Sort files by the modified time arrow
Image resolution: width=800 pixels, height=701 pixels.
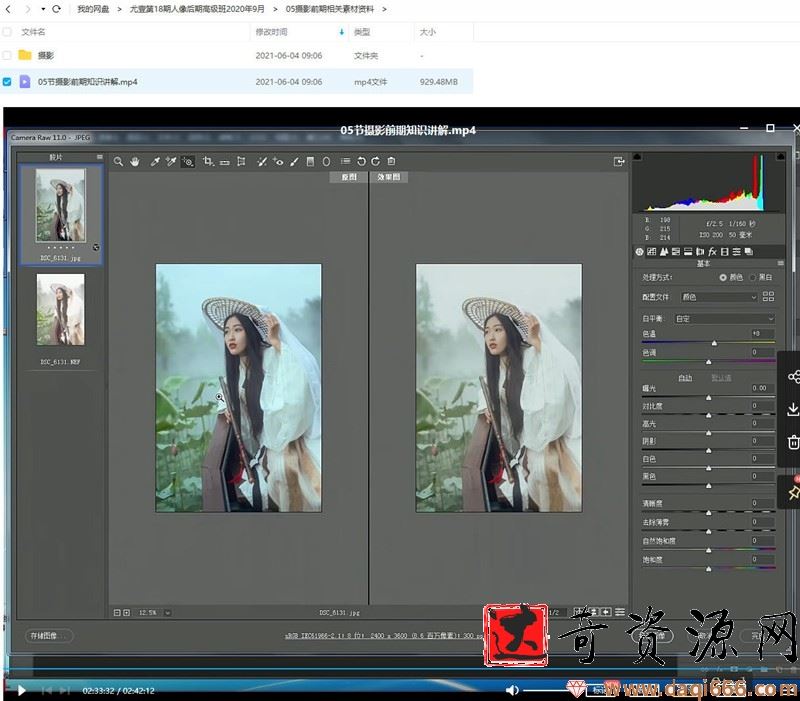(x=341, y=32)
